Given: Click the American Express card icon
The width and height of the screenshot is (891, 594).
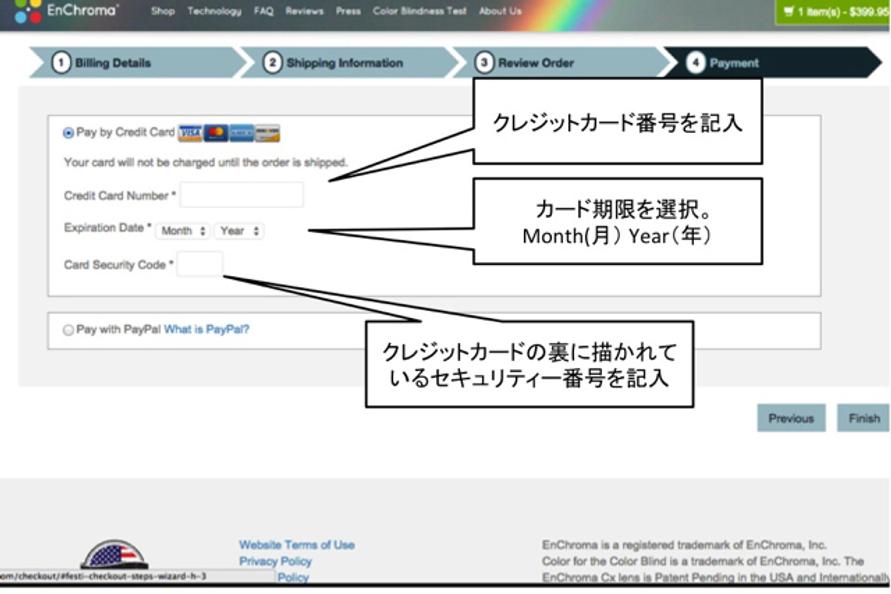Looking at the screenshot, I should [x=241, y=133].
